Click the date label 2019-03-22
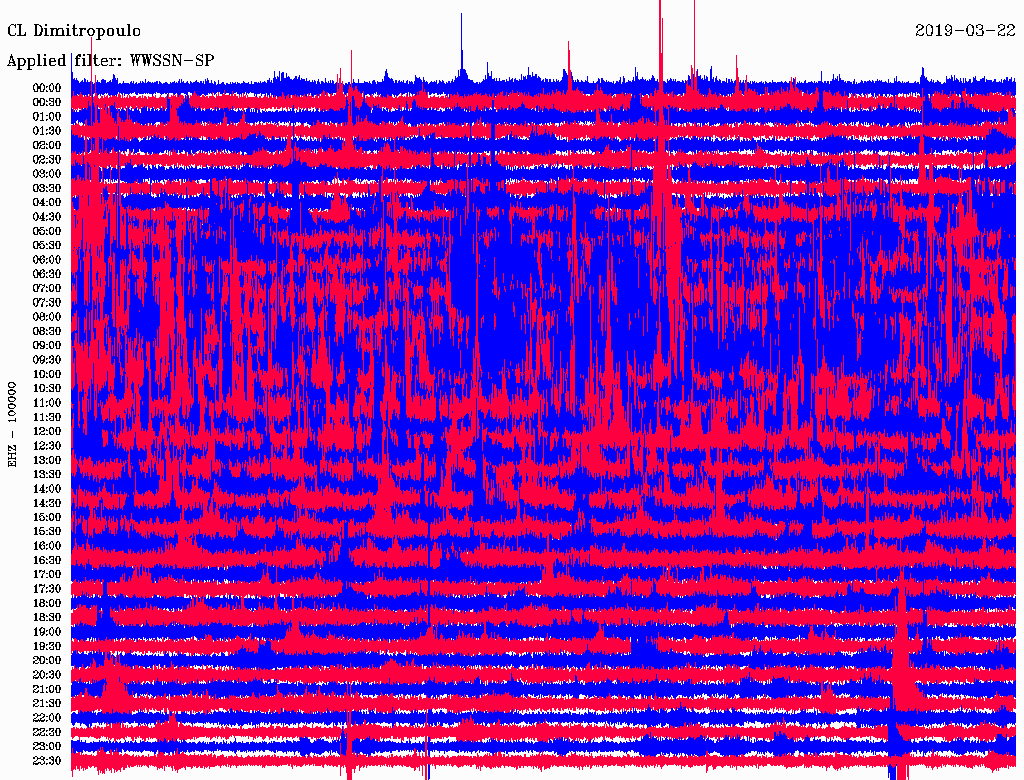1024x780 pixels. [965, 30]
